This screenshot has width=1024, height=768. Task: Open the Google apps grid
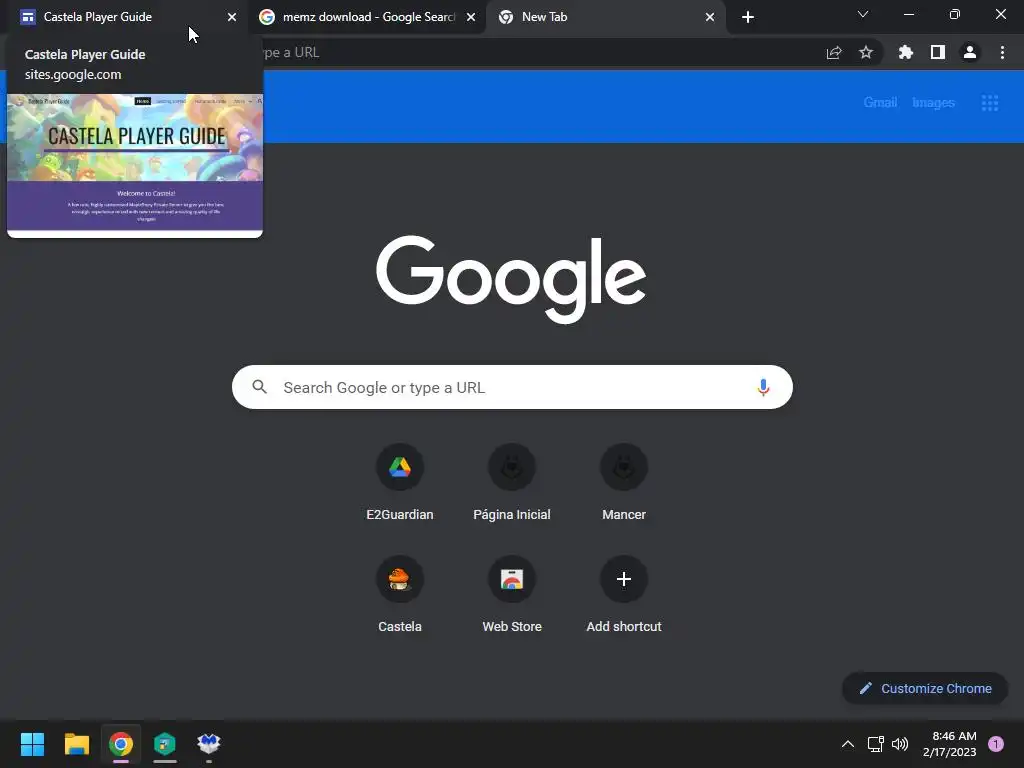(990, 103)
